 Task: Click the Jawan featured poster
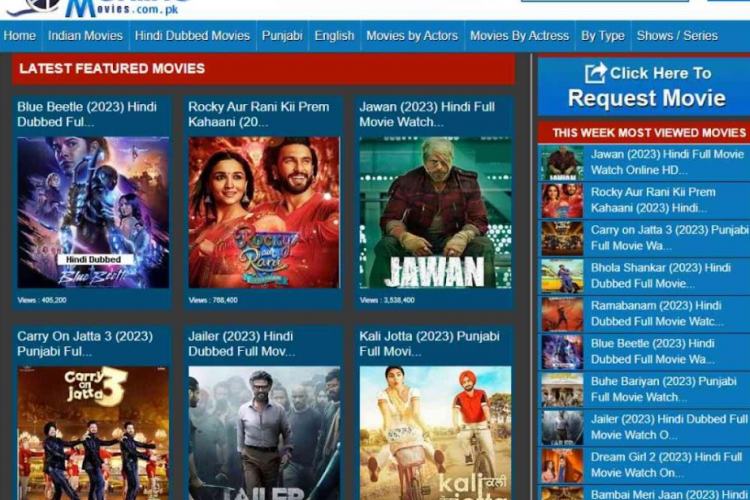pyautogui.click(x=435, y=212)
